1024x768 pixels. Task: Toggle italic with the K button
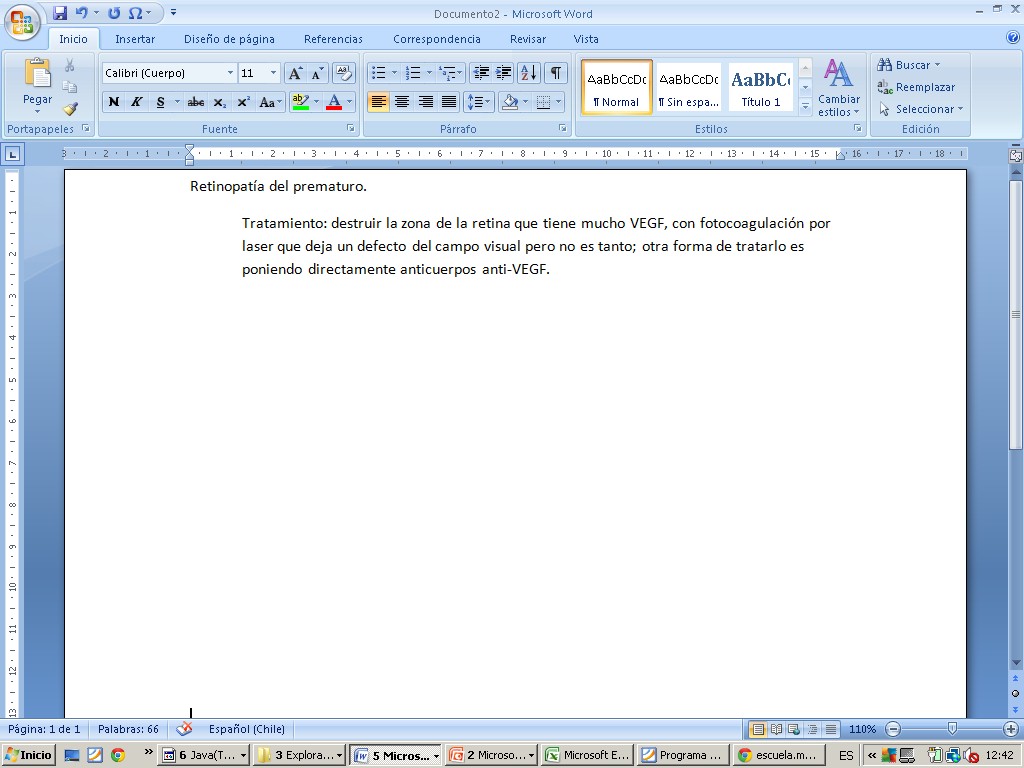pos(136,102)
